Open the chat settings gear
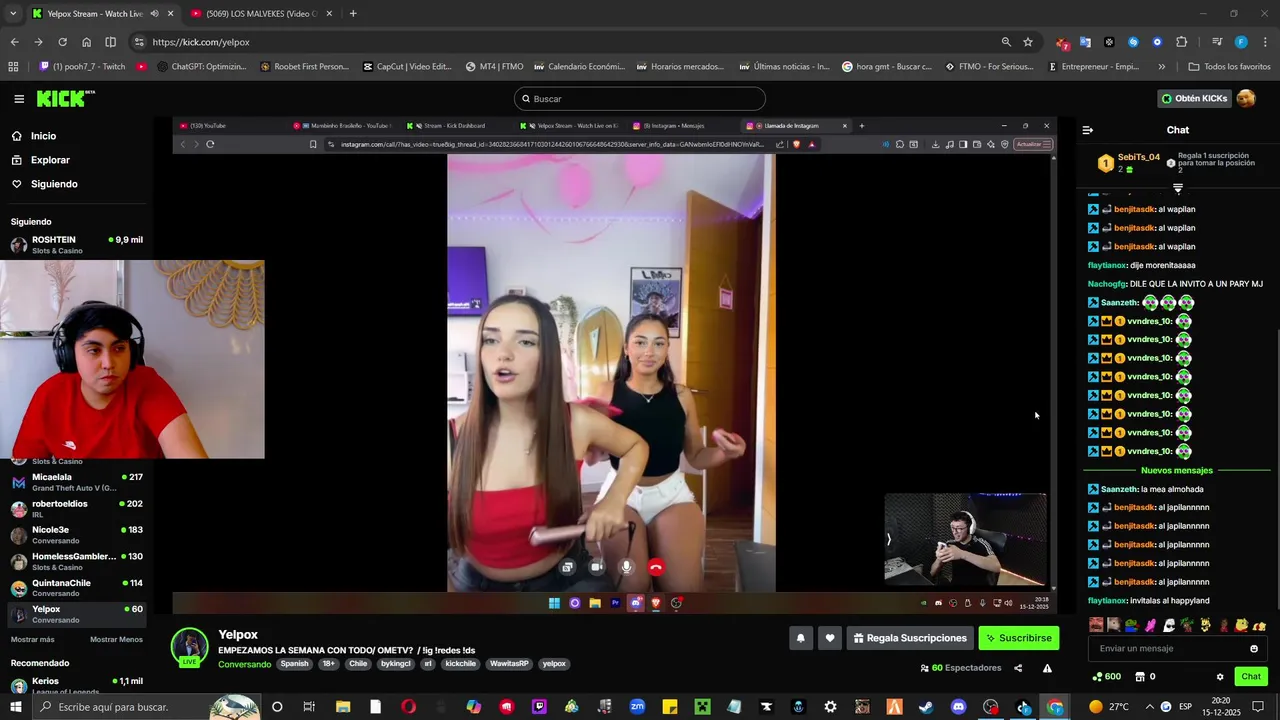The width and height of the screenshot is (1280, 720). 1220,677
